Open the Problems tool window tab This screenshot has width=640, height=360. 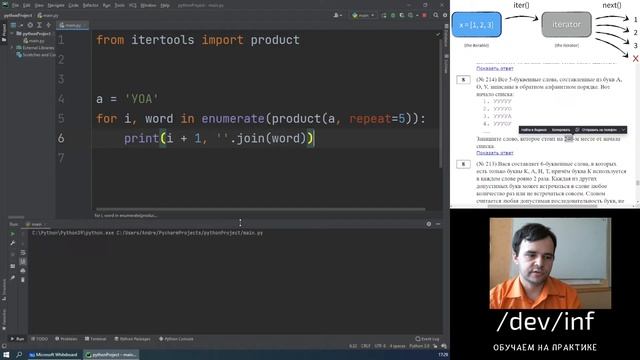pos(66,339)
